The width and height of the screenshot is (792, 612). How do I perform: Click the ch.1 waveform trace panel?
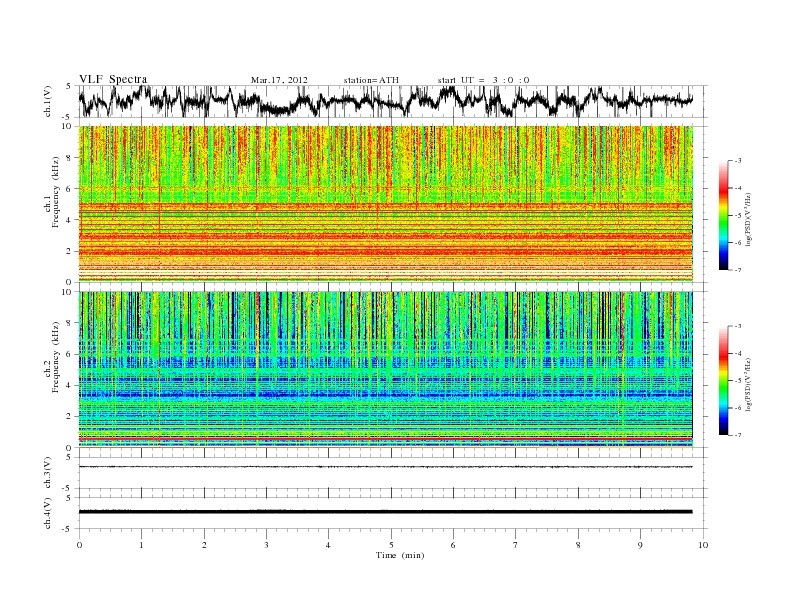coord(392,101)
